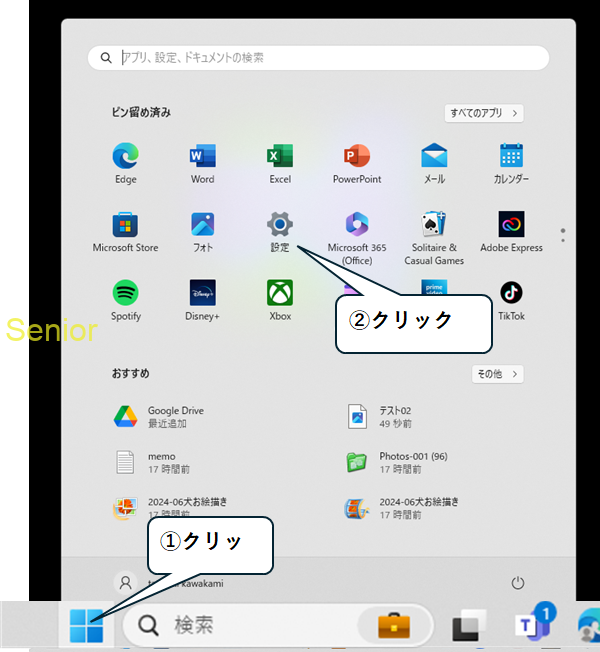The image size is (600, 652).
Task: Open the Xbox app
Action: (x=280, y=293)
